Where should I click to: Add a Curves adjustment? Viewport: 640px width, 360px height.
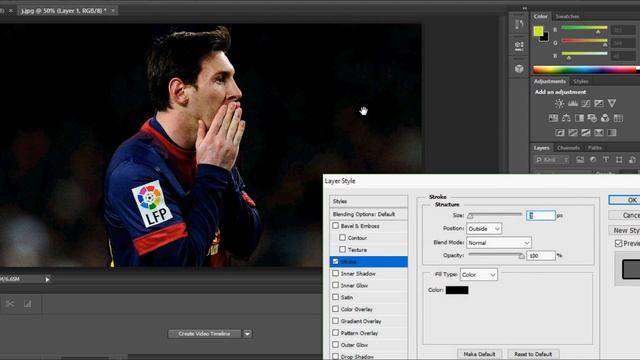click(x=586, y=103)
